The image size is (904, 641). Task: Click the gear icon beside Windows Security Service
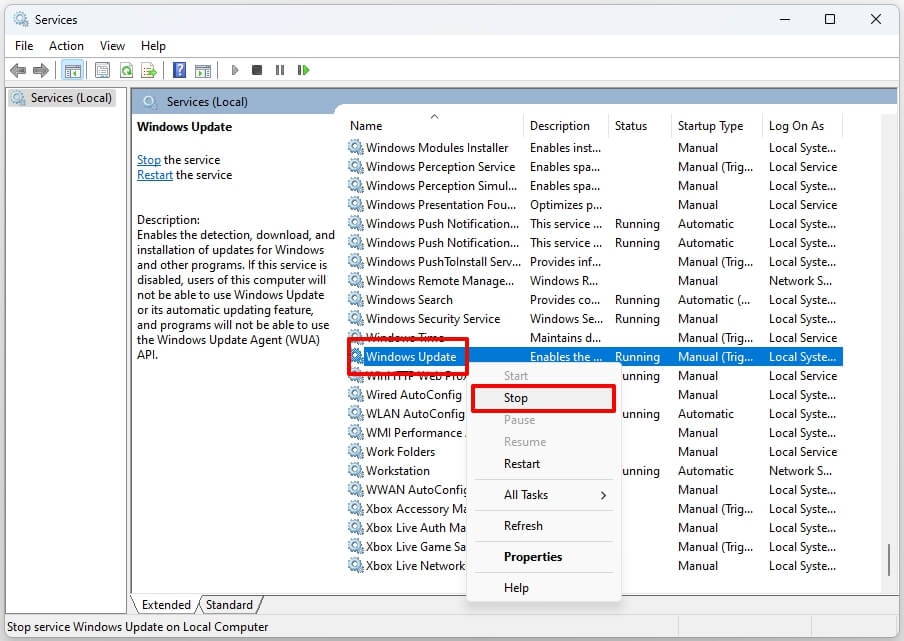(x=356, y=319)
